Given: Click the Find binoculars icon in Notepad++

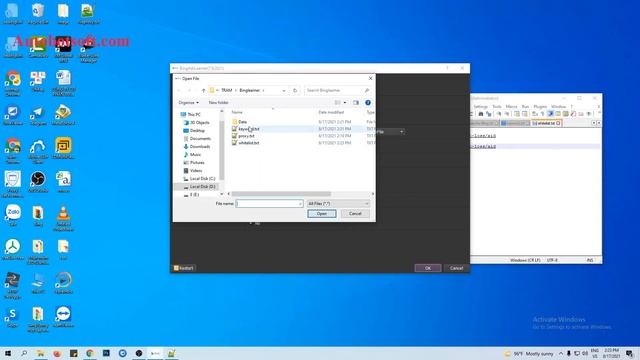Looking at the screenshot, I should [x=481, y=114].
